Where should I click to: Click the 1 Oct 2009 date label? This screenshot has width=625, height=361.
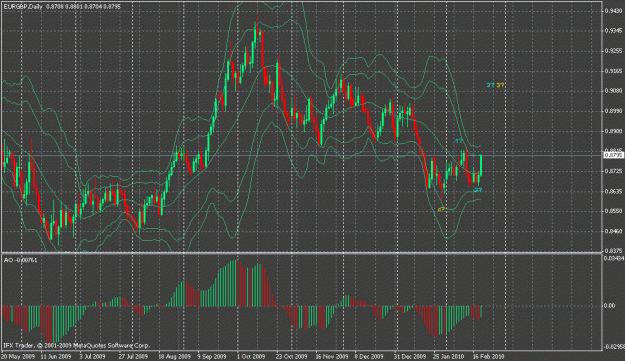coord(251,356)
